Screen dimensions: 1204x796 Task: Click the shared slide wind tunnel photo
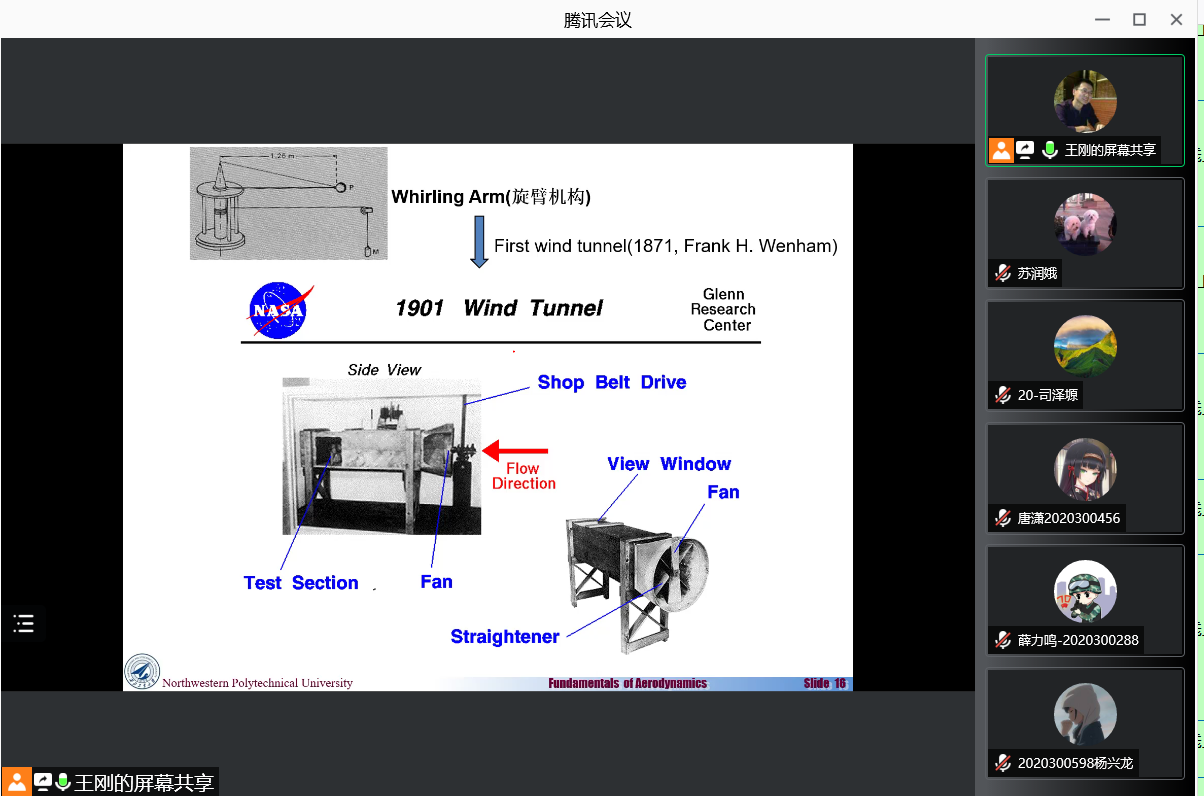381,456
